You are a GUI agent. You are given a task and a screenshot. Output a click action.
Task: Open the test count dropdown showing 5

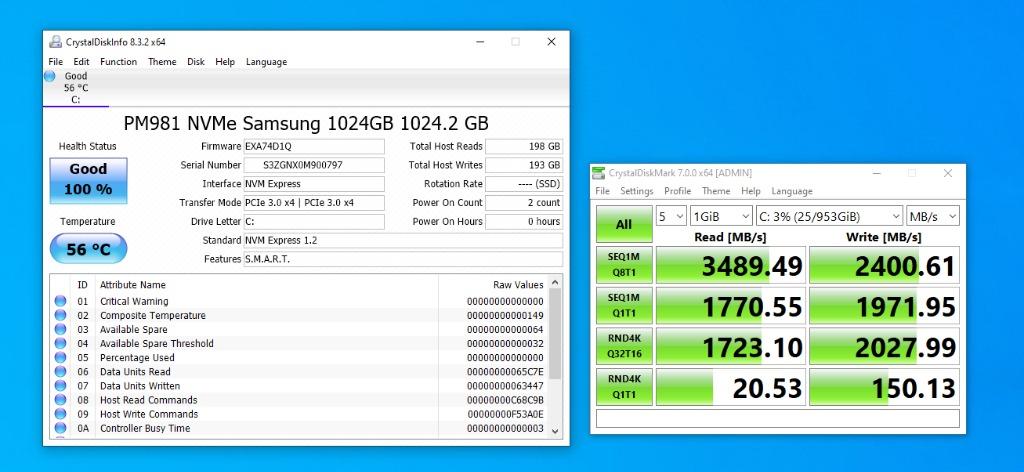671,216
